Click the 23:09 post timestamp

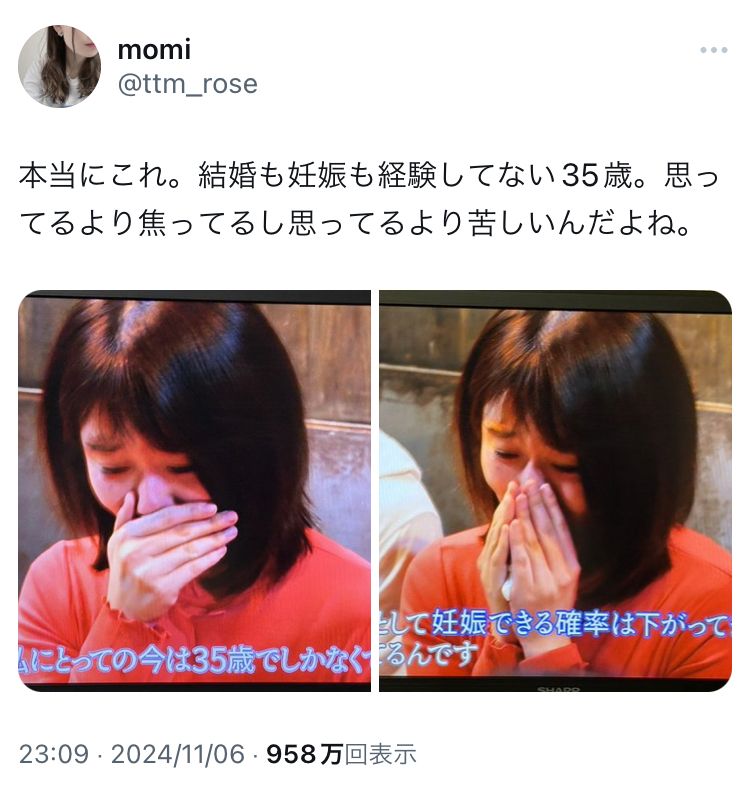coord(54,754)
